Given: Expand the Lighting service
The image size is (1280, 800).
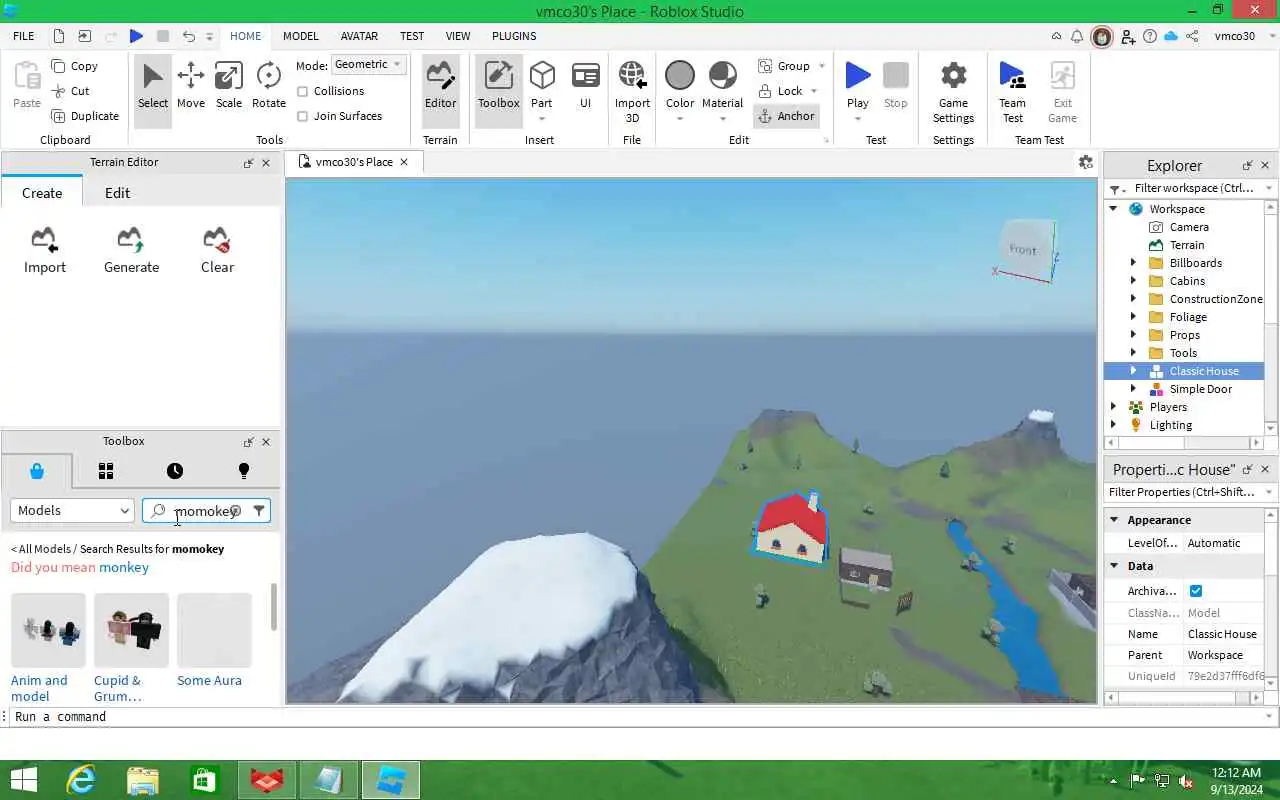Looking at the screenshot, I should [x=1113, y=425].
